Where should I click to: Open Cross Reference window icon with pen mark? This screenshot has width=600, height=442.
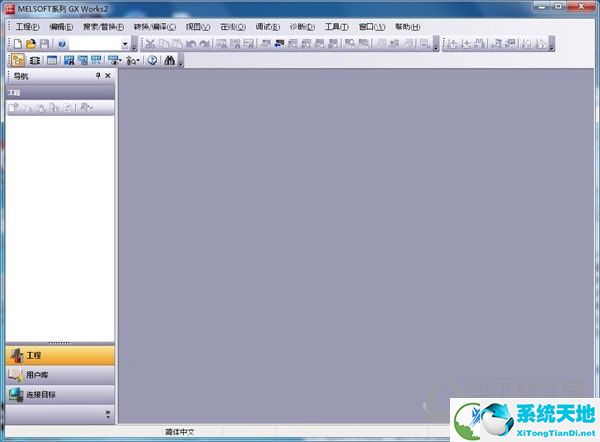pyautogui.click(x=69, y=60)
